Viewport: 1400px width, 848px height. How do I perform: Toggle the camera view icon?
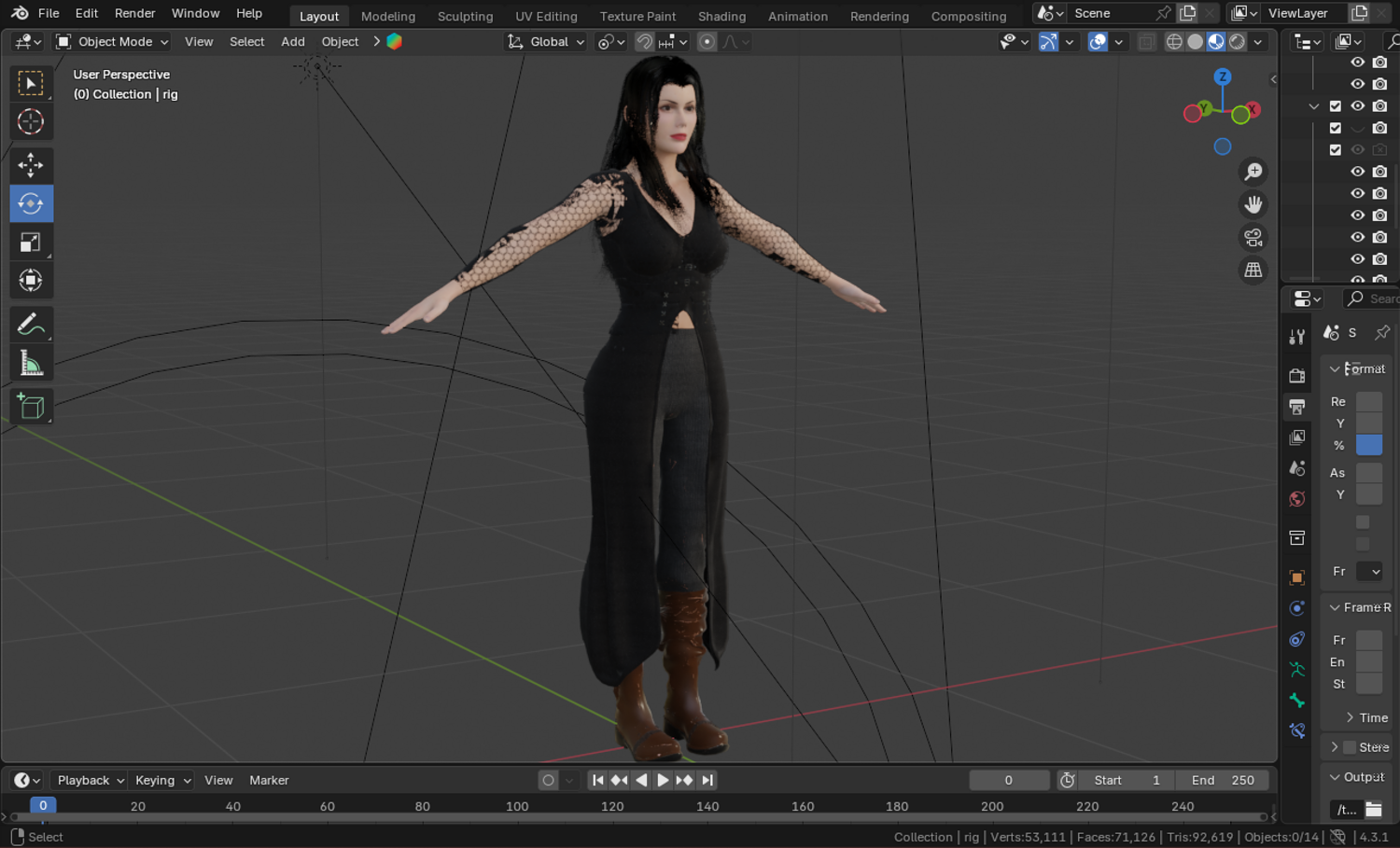pos(1253,237)
